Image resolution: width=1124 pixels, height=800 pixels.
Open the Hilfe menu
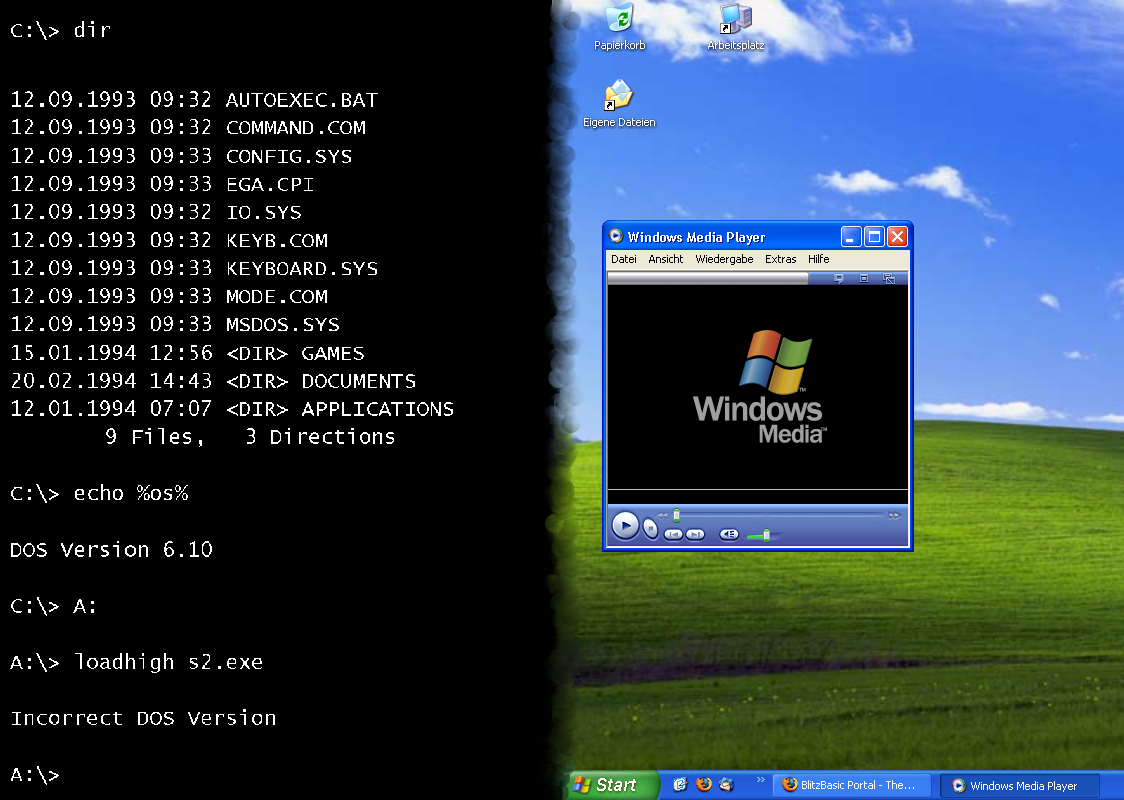pyautogui.click(x=819, y=259)
